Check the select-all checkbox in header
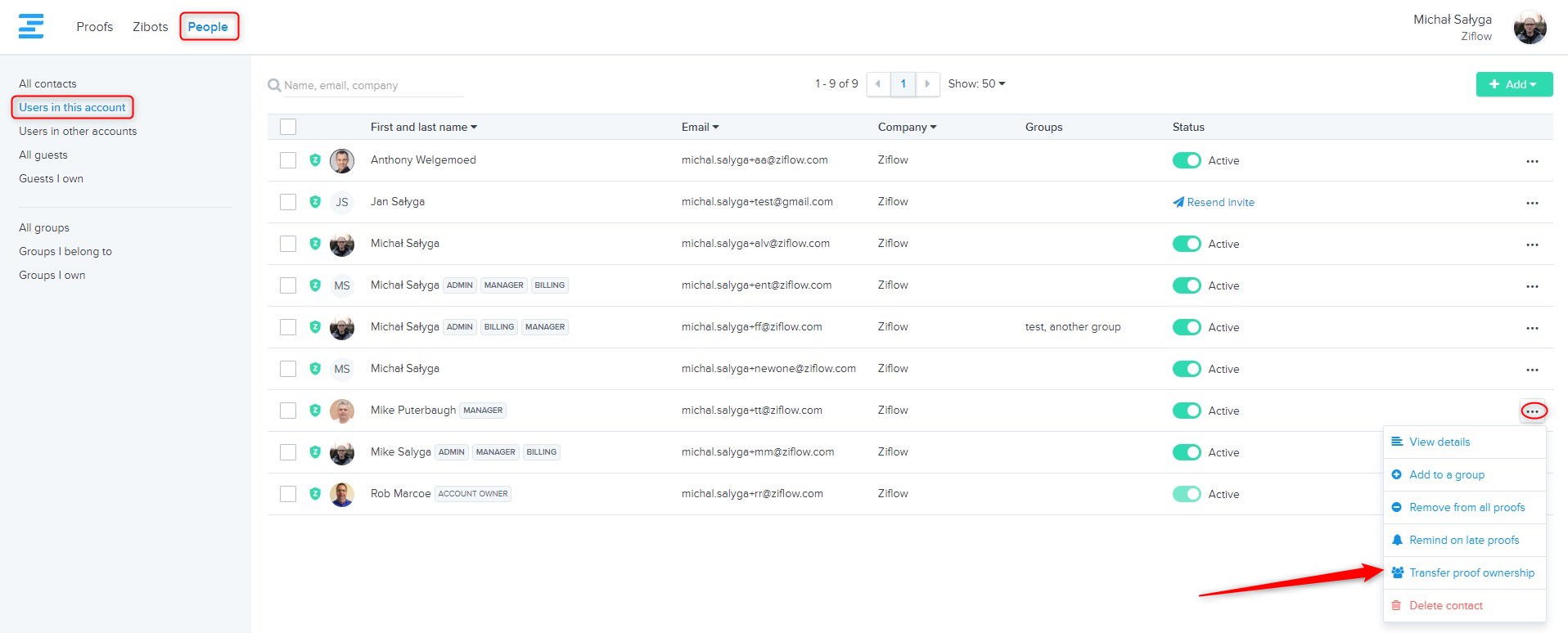 [x=288, y=127]
